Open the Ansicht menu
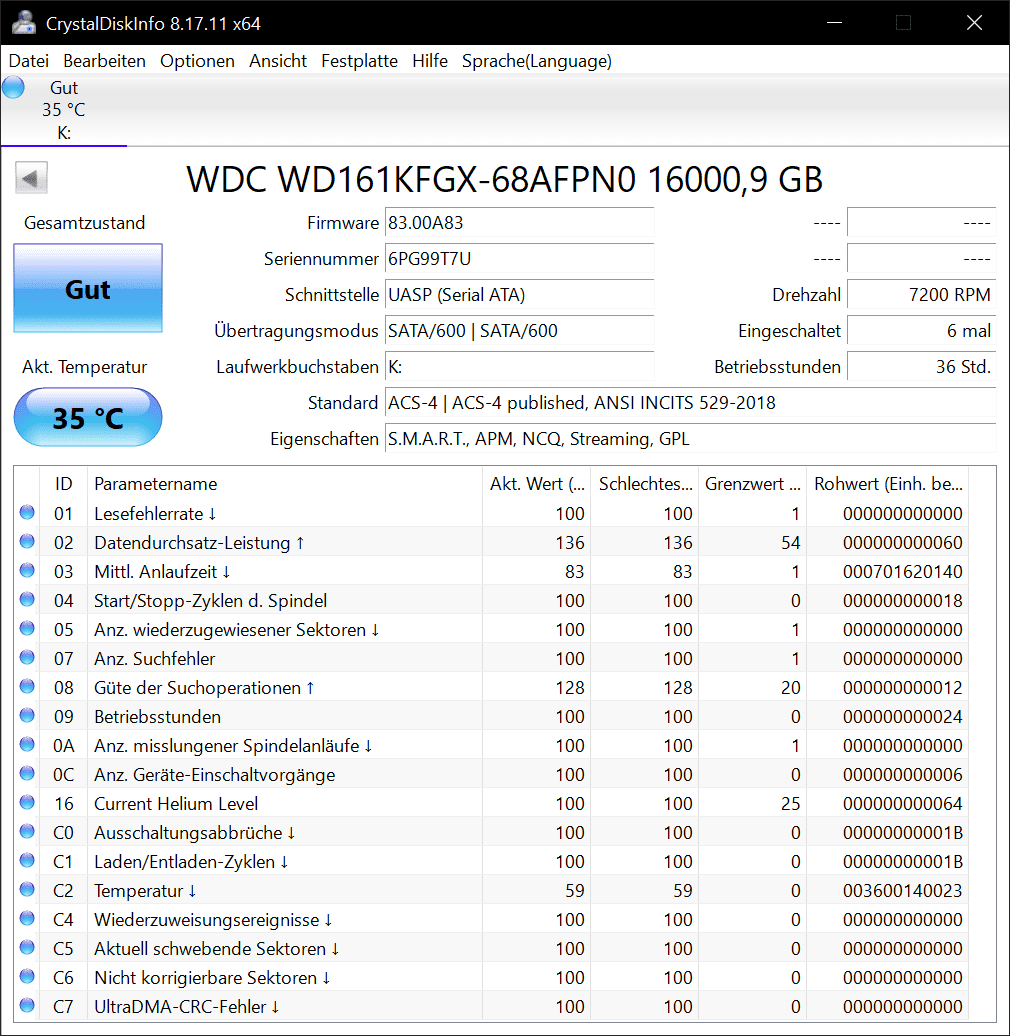The image size is (1010, 1036). (x=278, y=61)
